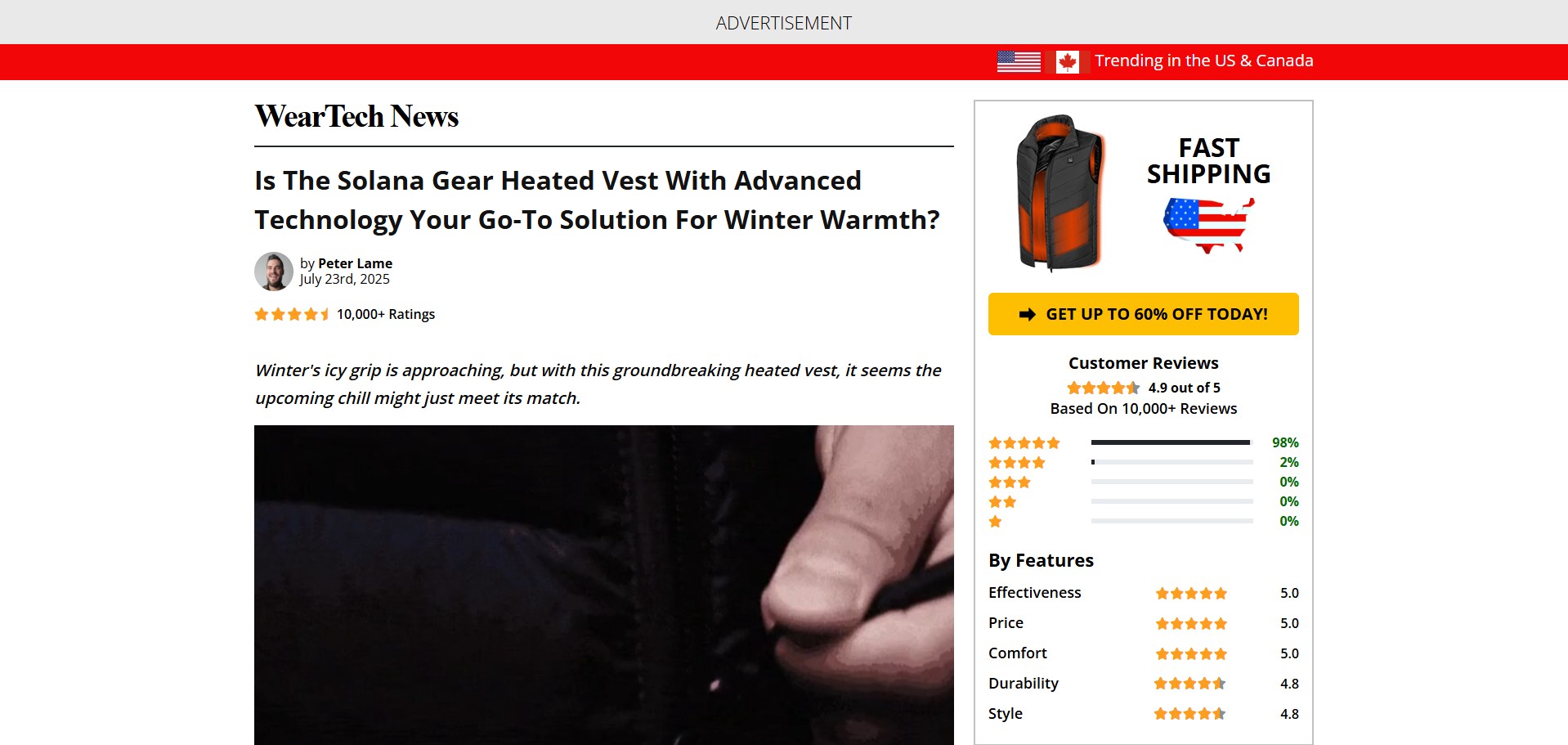Click the four-star 2% rating bar
The width and height of the screenshot is (1568, 745).
tap(1172, 462)
